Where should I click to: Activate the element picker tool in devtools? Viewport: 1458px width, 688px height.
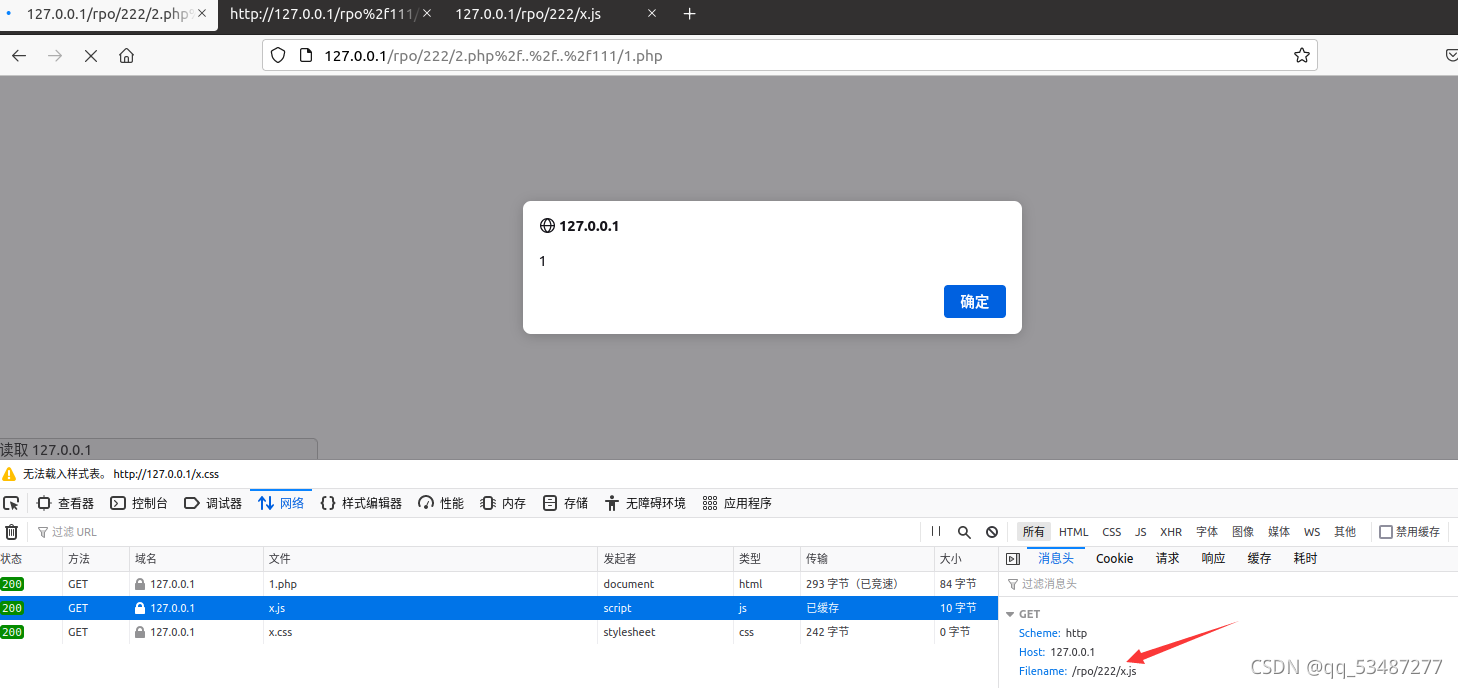pos(11,503)
